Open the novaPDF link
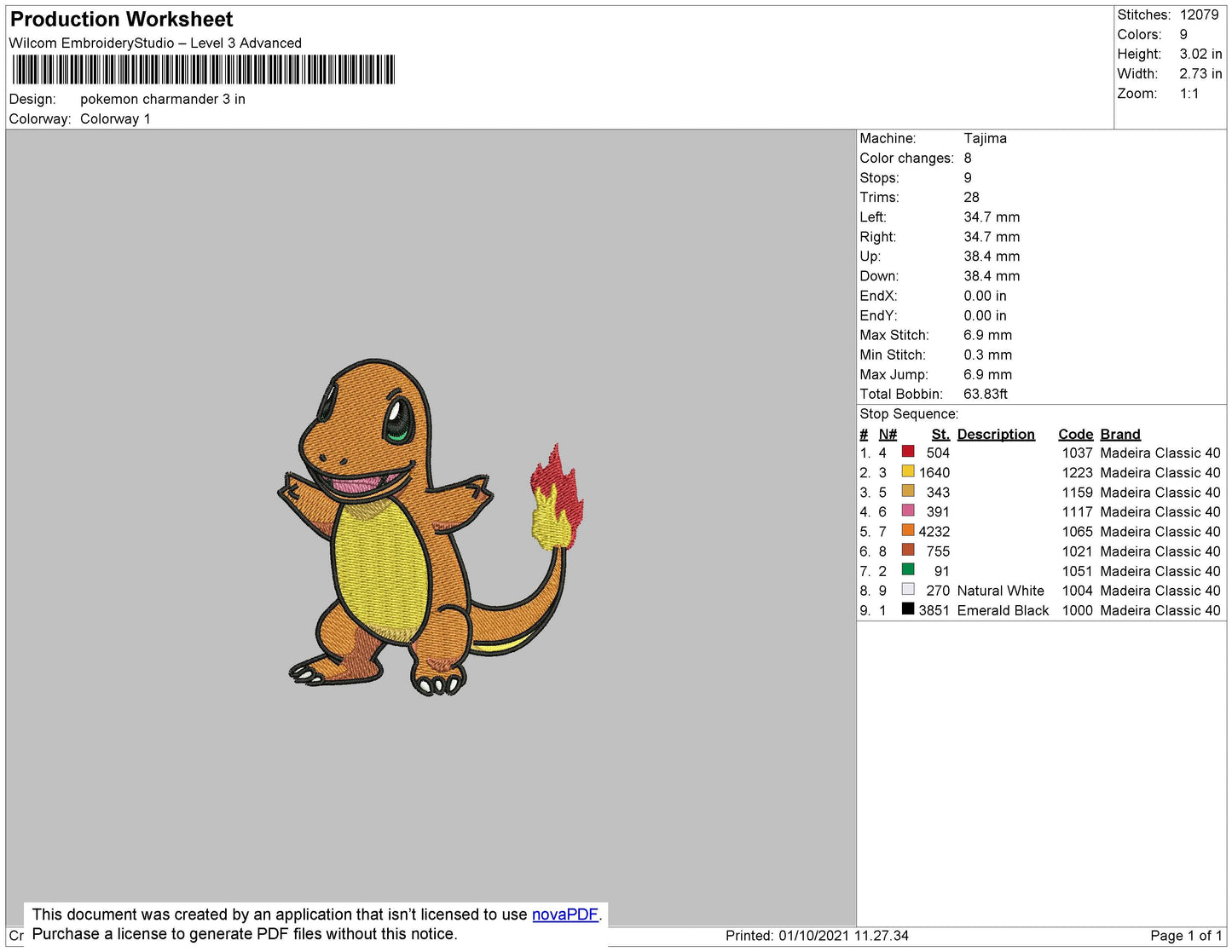This screenshot has width=1232, height=952. tap(565, 914)
